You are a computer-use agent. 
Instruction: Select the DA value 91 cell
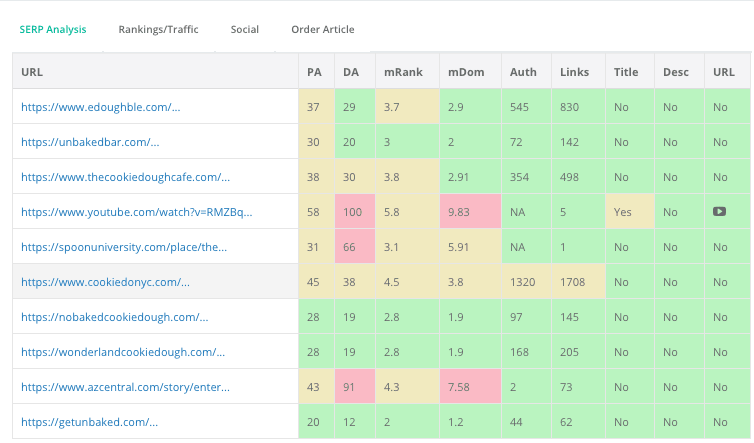pyautogui.click(x=355, y=387)
